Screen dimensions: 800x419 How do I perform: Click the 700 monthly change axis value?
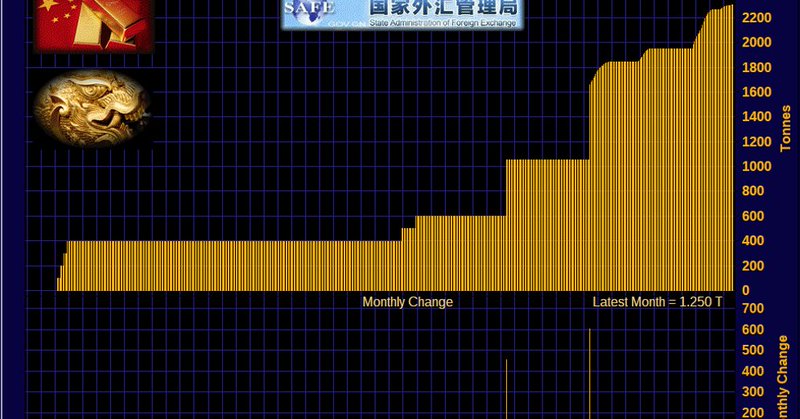coord(753,308)
